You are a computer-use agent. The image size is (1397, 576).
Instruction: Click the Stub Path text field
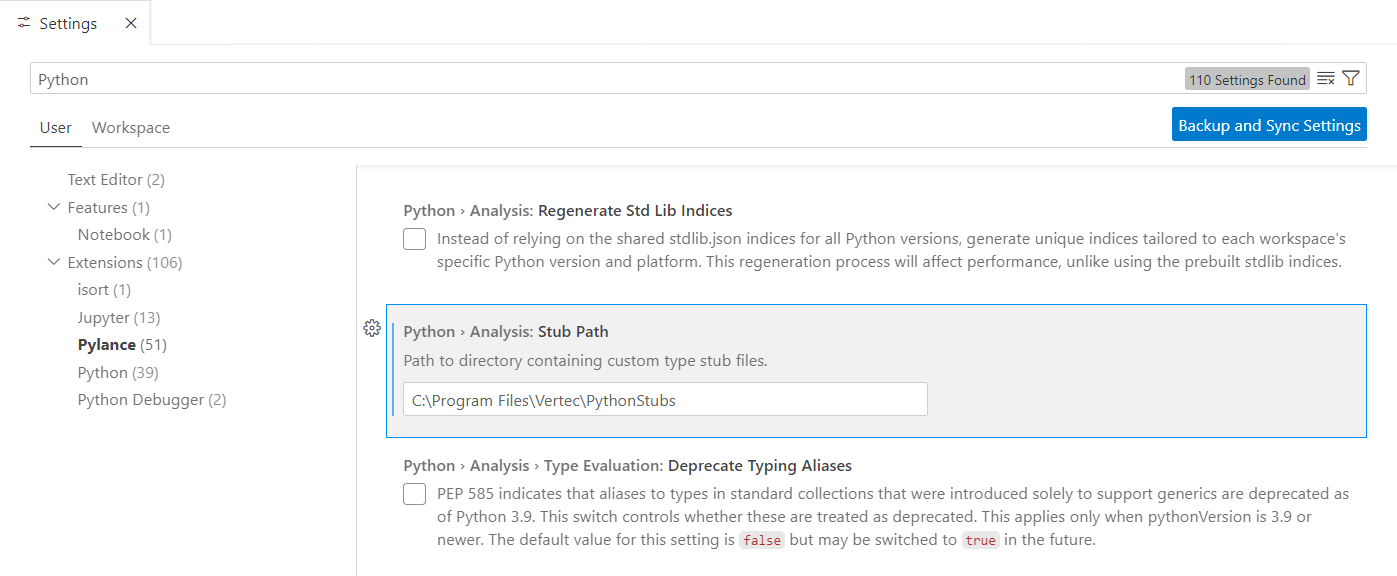pos(665,399)
